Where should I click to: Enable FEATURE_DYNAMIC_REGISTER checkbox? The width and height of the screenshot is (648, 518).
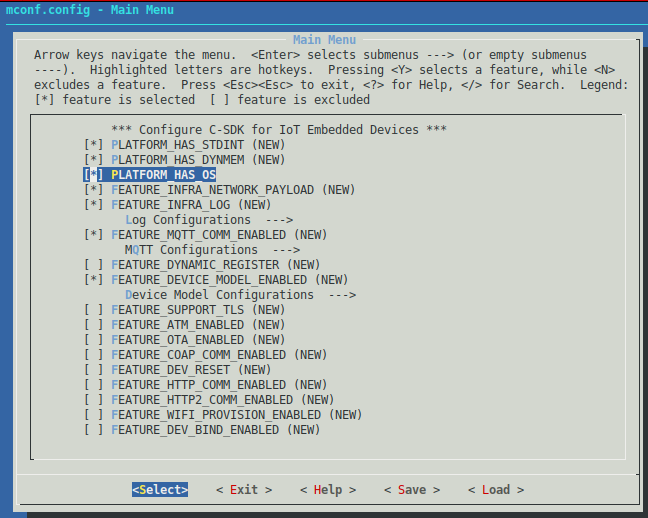click(93, 265)
